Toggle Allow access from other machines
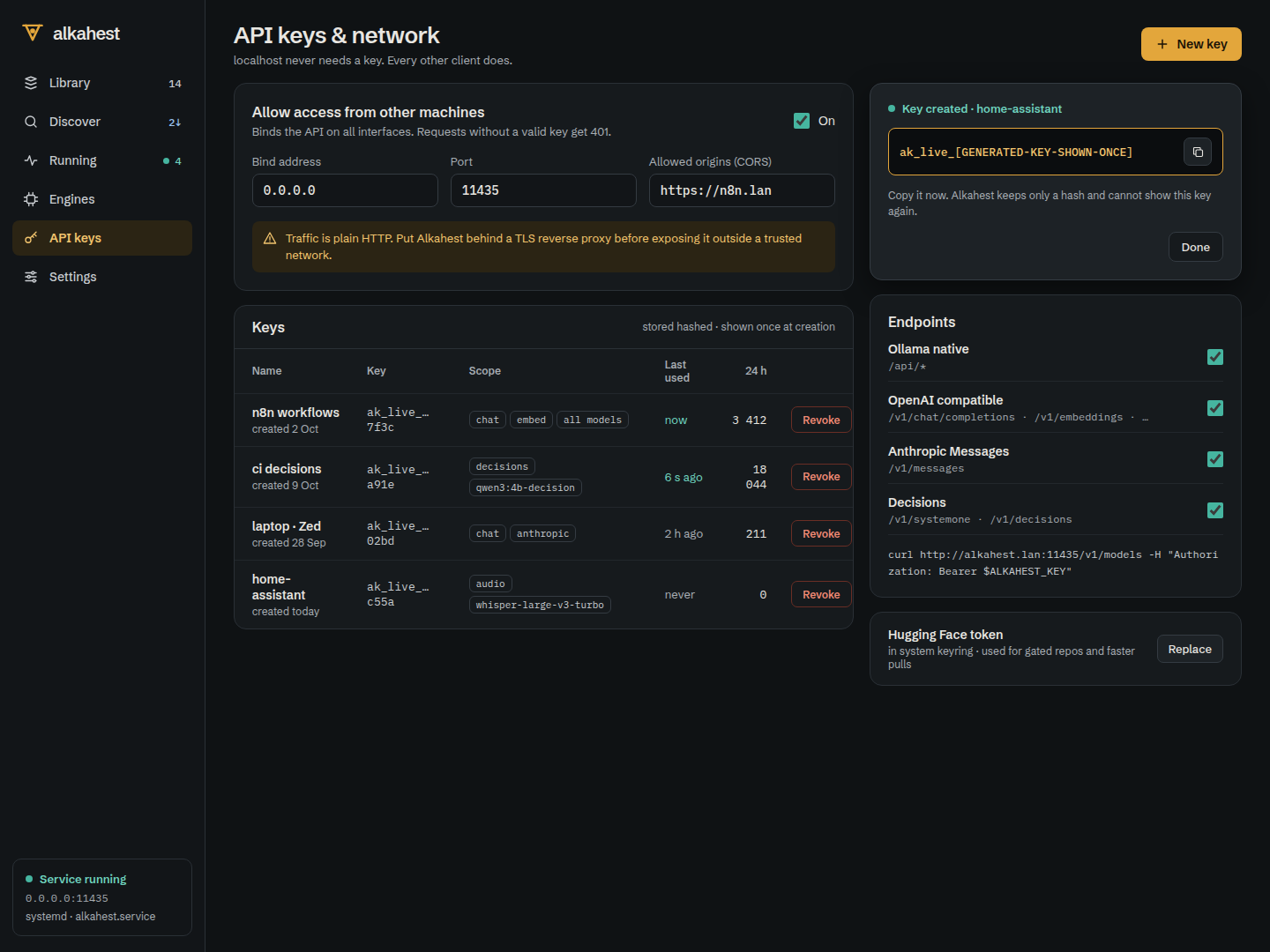 tap(802, 121)
